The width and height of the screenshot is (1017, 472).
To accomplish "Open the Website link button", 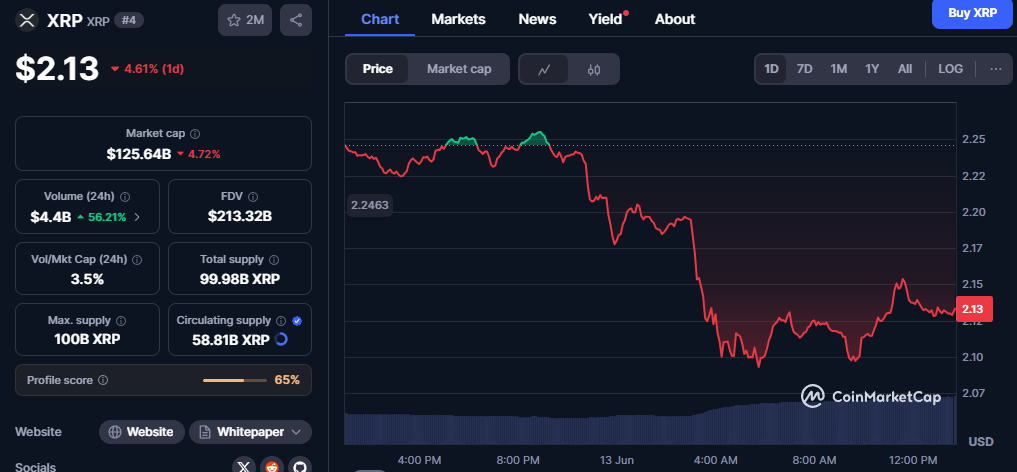I will (x=141, y=432).
